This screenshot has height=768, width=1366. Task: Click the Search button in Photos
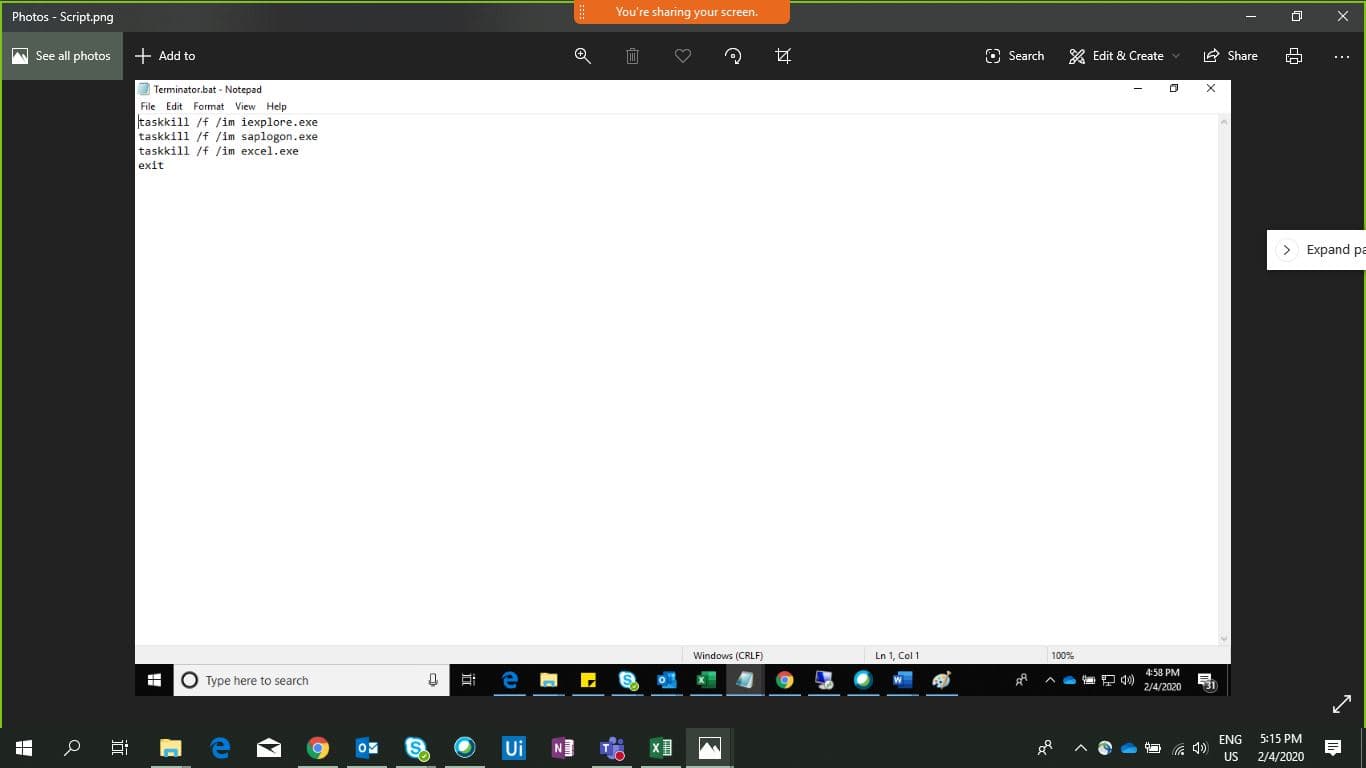(x=1014, y=56)
